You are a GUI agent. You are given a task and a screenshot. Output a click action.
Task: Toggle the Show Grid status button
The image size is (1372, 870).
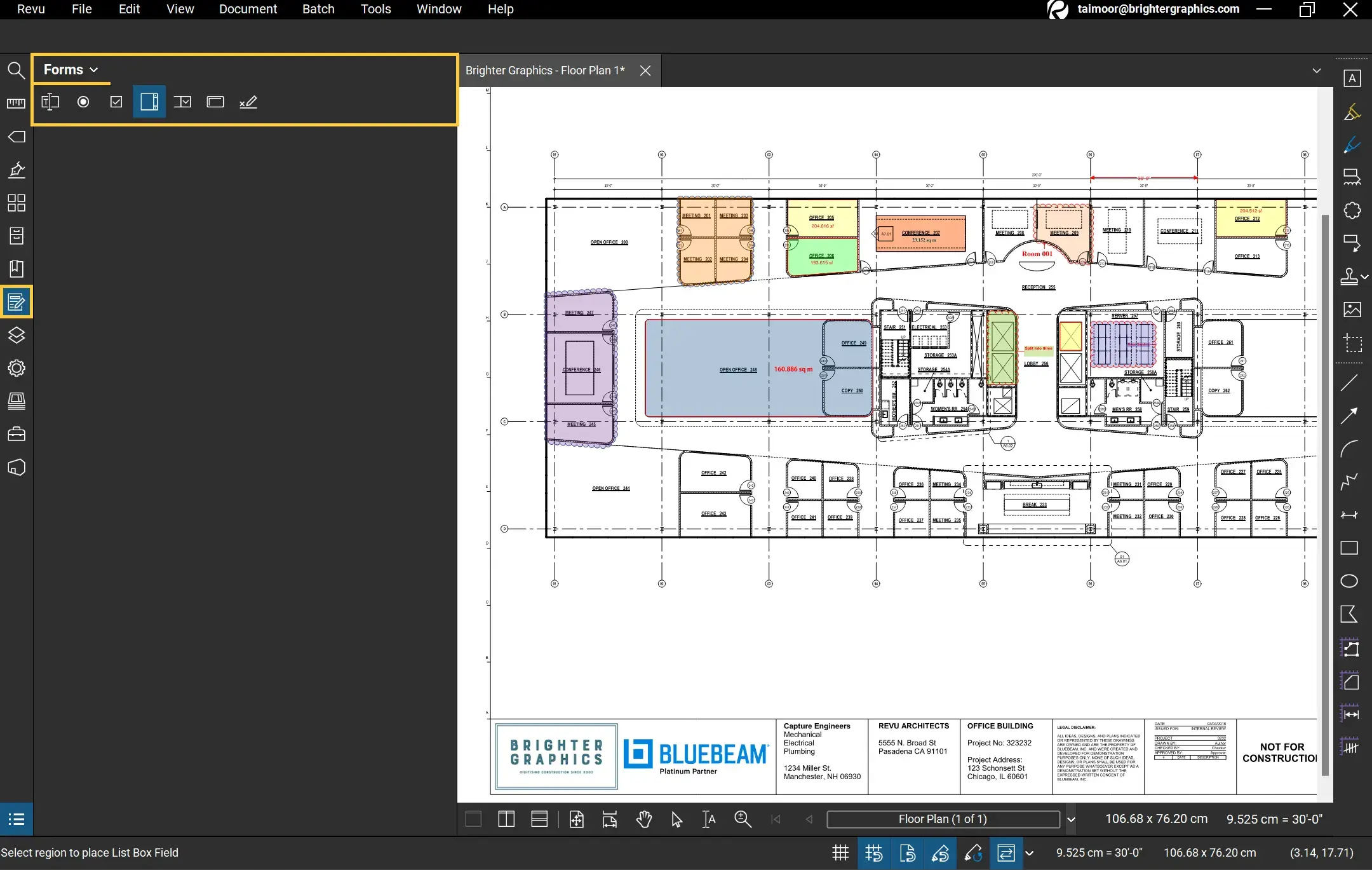coord(840,853)
